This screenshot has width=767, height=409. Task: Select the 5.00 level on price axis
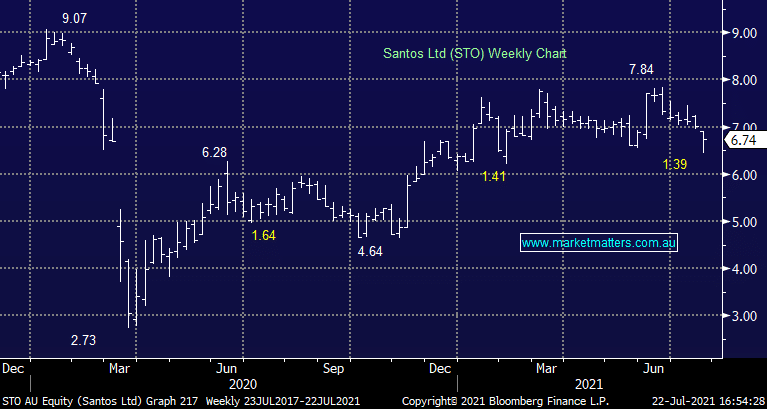point(742,222)
